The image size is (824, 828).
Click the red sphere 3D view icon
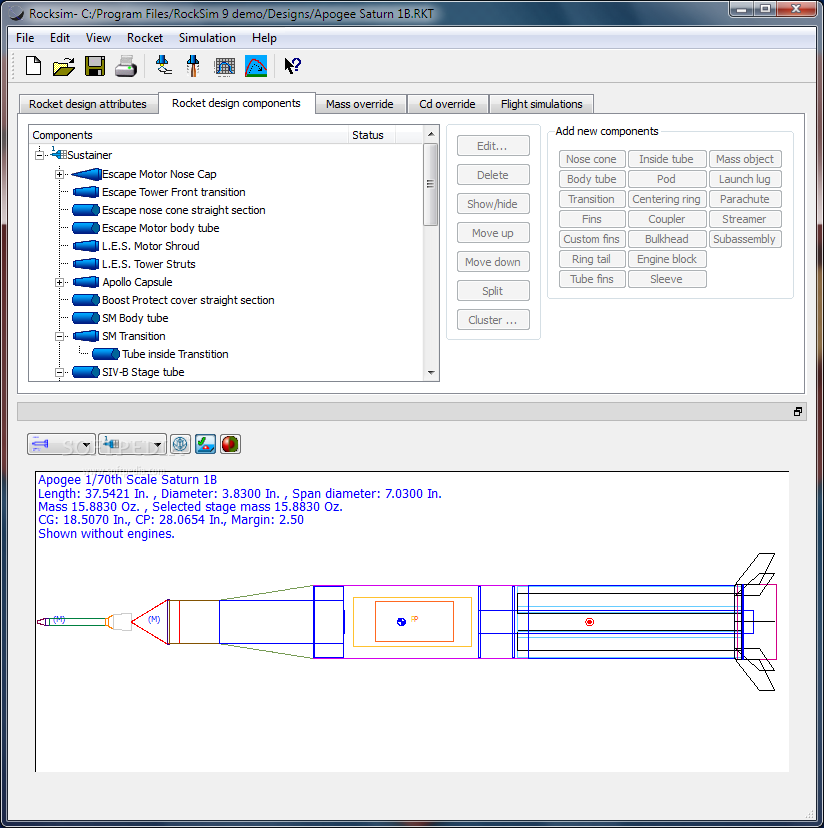pos(230,444)
